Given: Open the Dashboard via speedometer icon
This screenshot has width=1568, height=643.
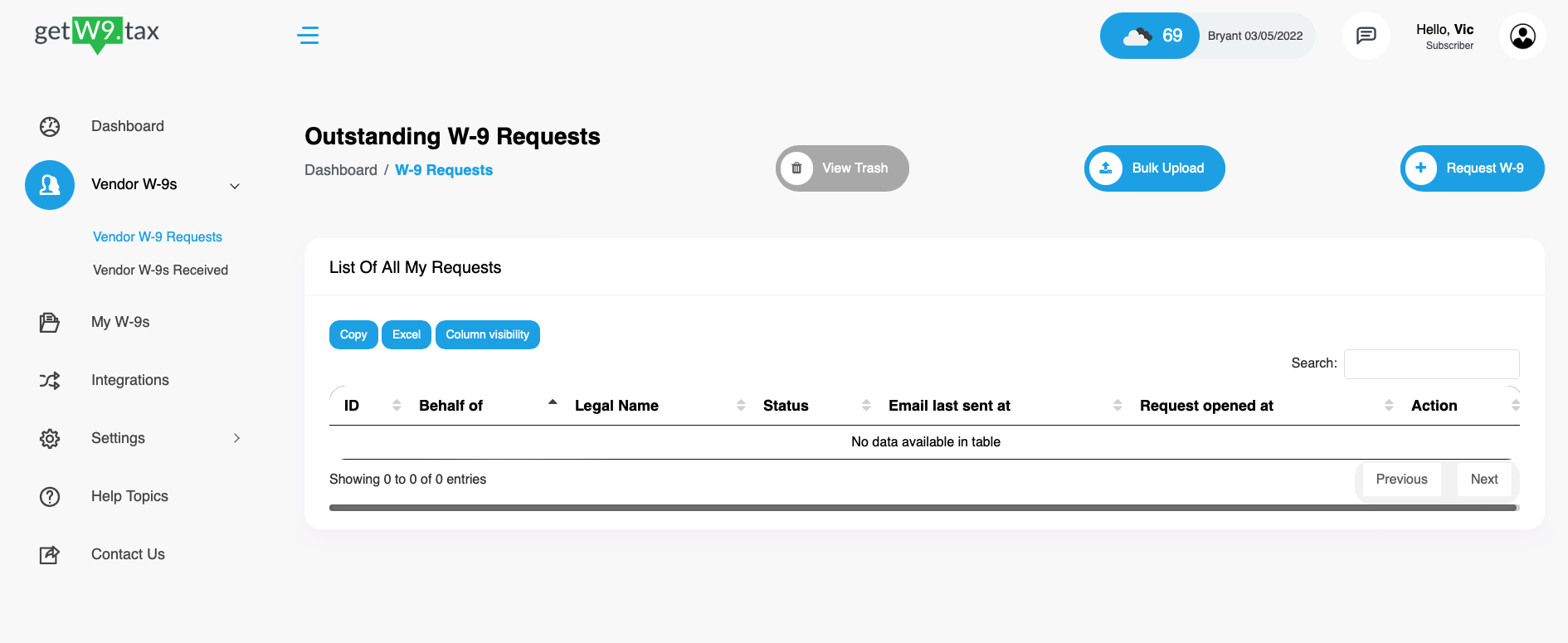Looking at the screenshot, I should tap(51, 126).
